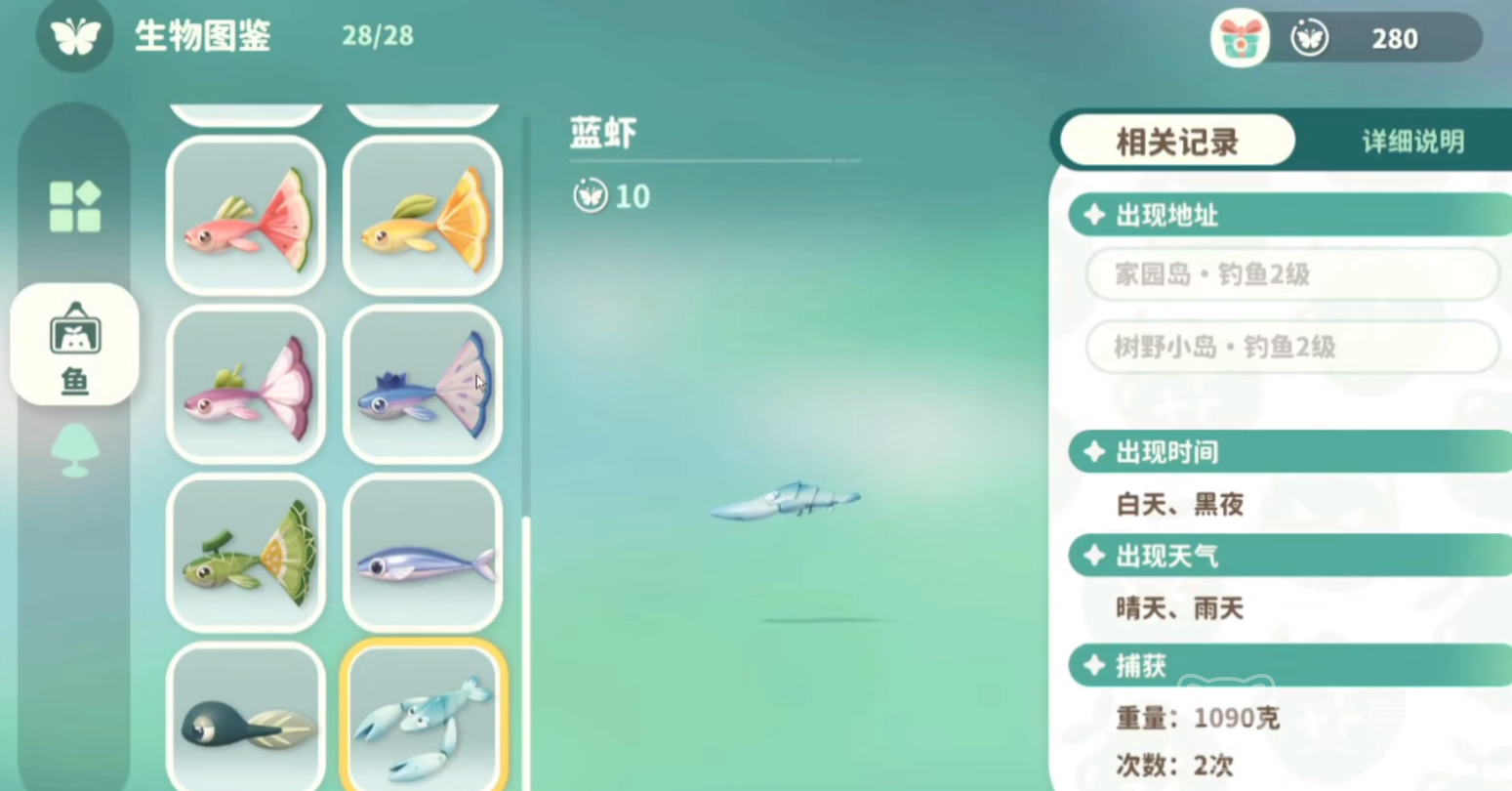1512x791 pixels.
Task: Pick the dark tadpole creature card
Action: (x=246, y=718)
